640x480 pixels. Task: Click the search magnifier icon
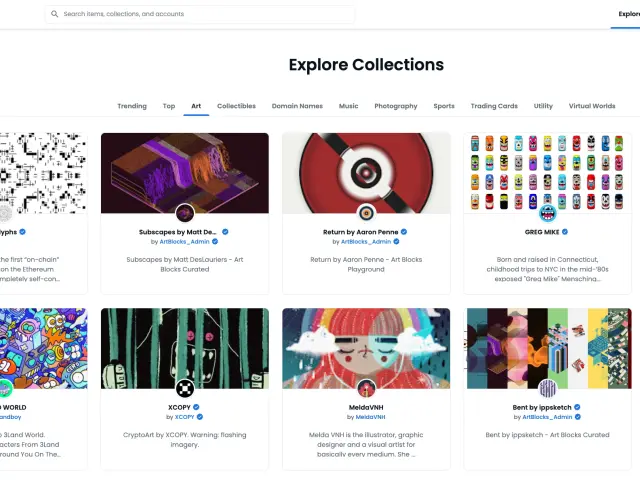(55, 15)
